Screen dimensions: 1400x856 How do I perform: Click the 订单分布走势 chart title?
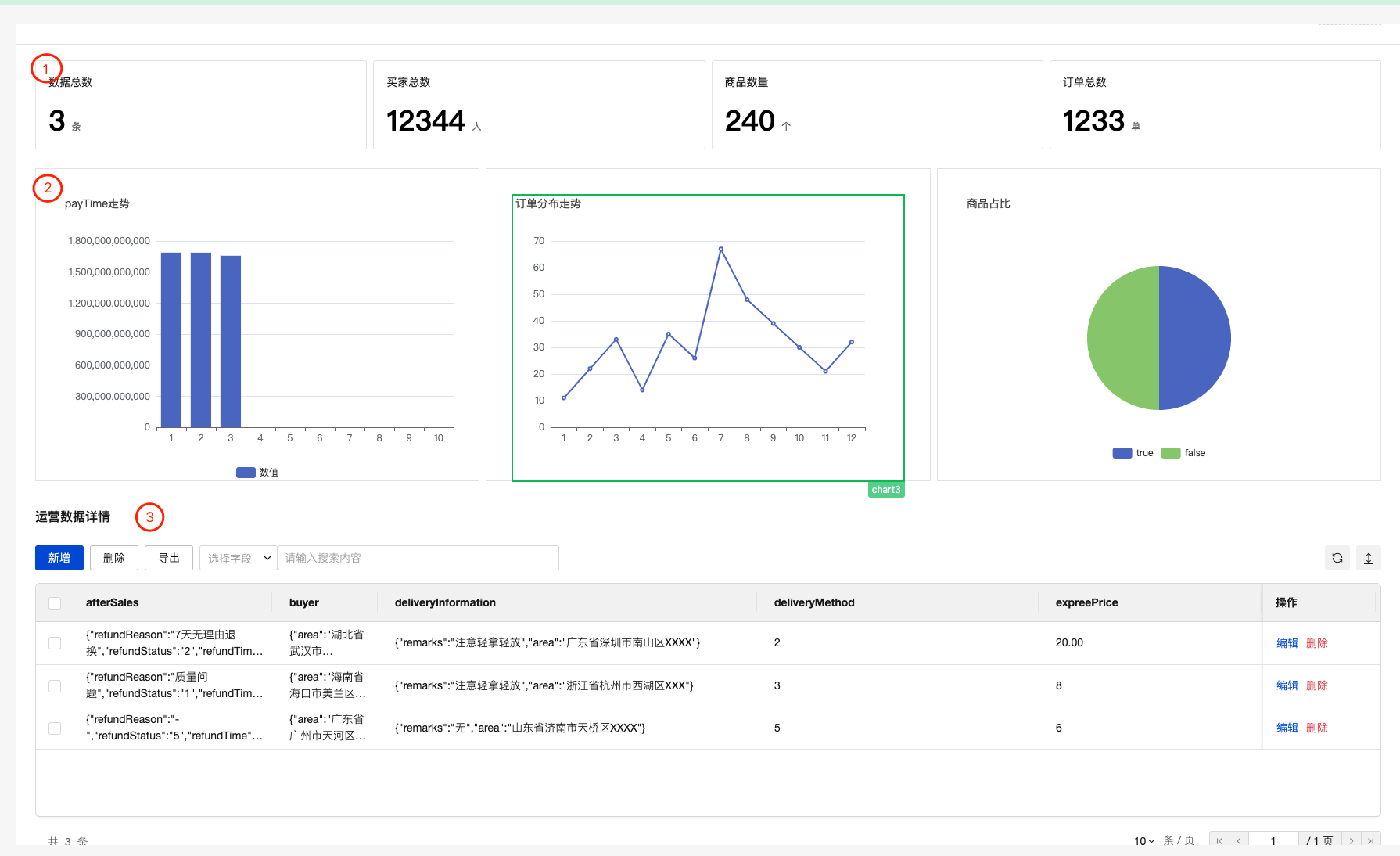[x=548, y=203]
